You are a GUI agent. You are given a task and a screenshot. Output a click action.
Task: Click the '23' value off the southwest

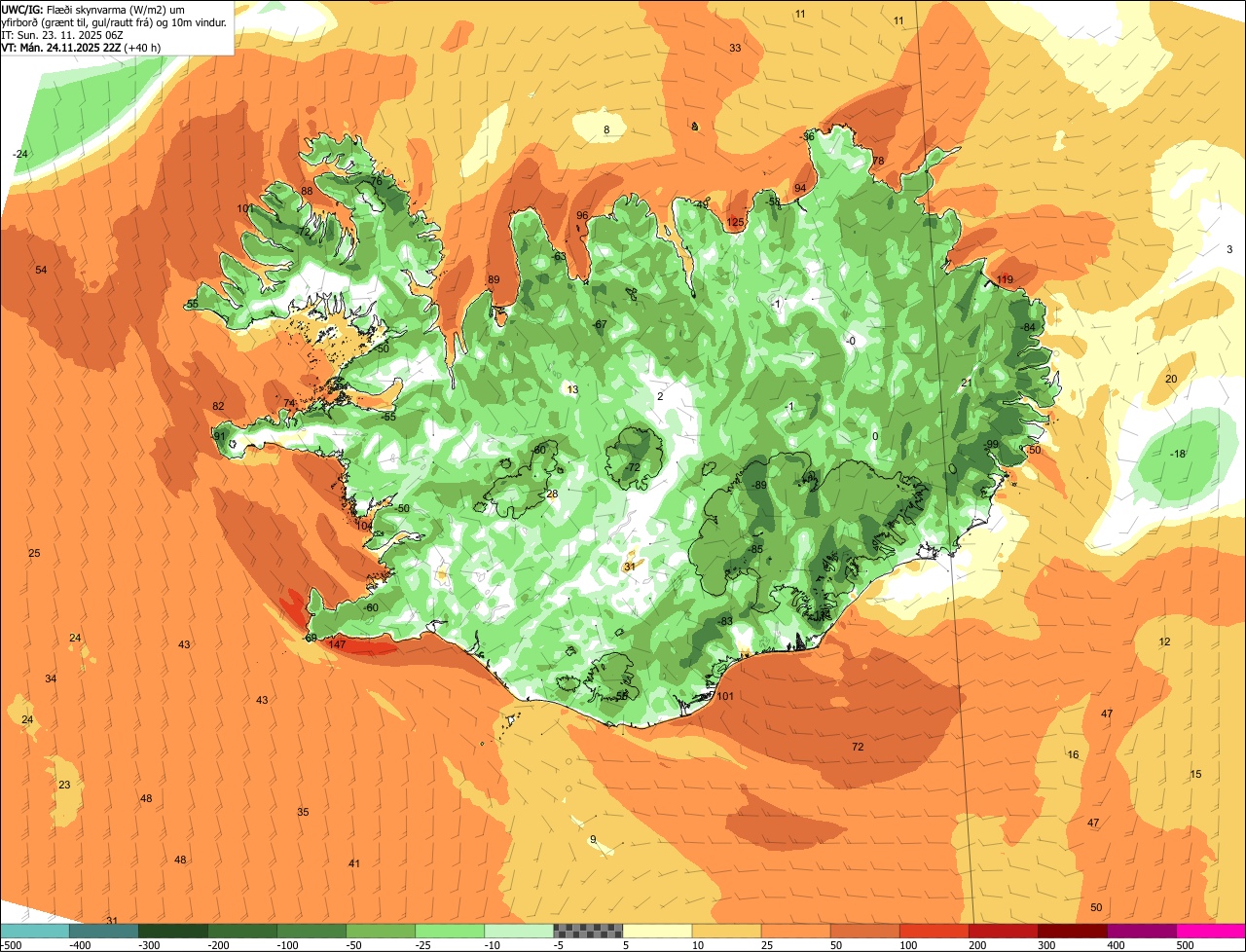click(64, 785)
